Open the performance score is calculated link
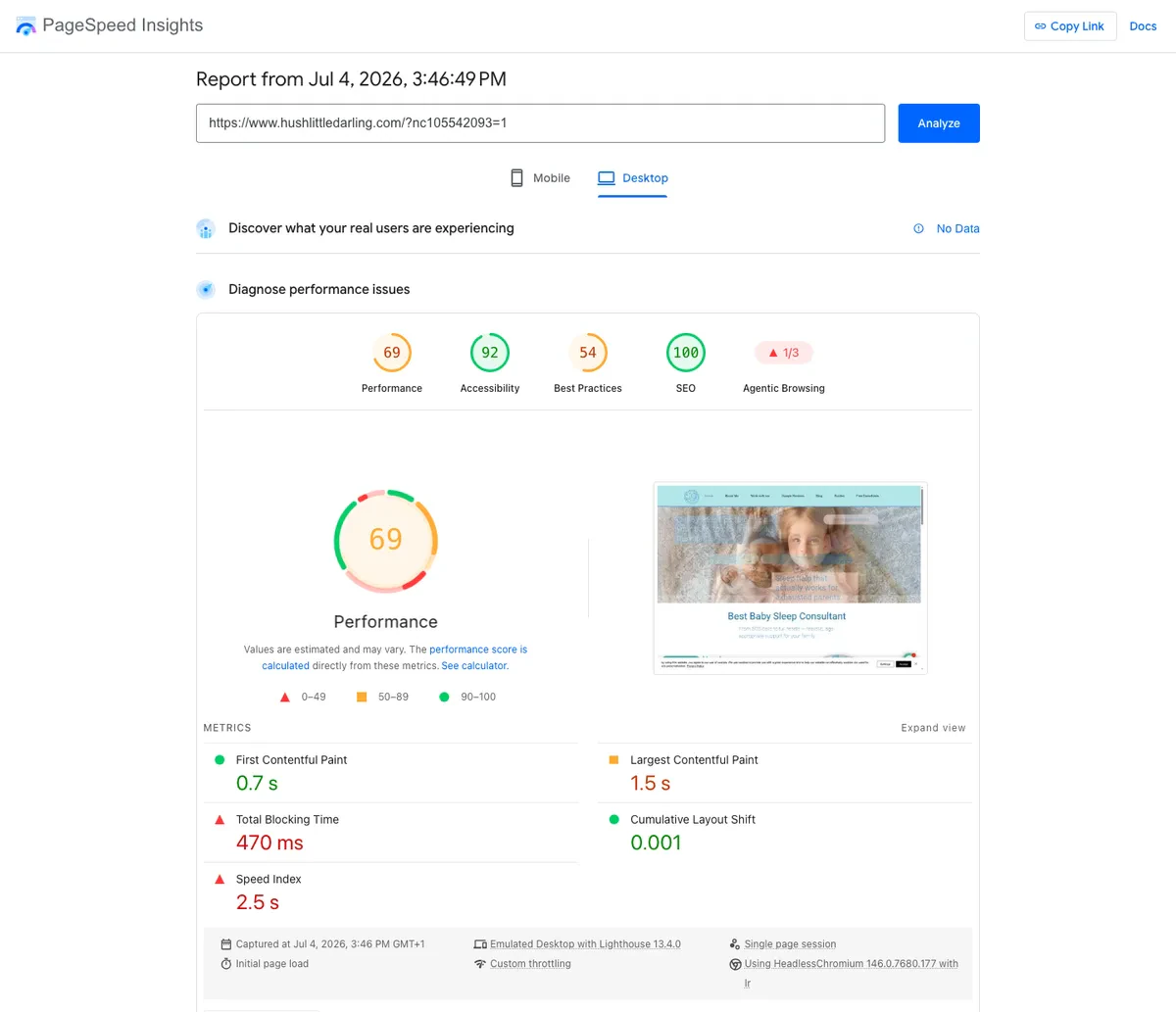This screenshot has height=1012, width=1176. coord(394,657)
